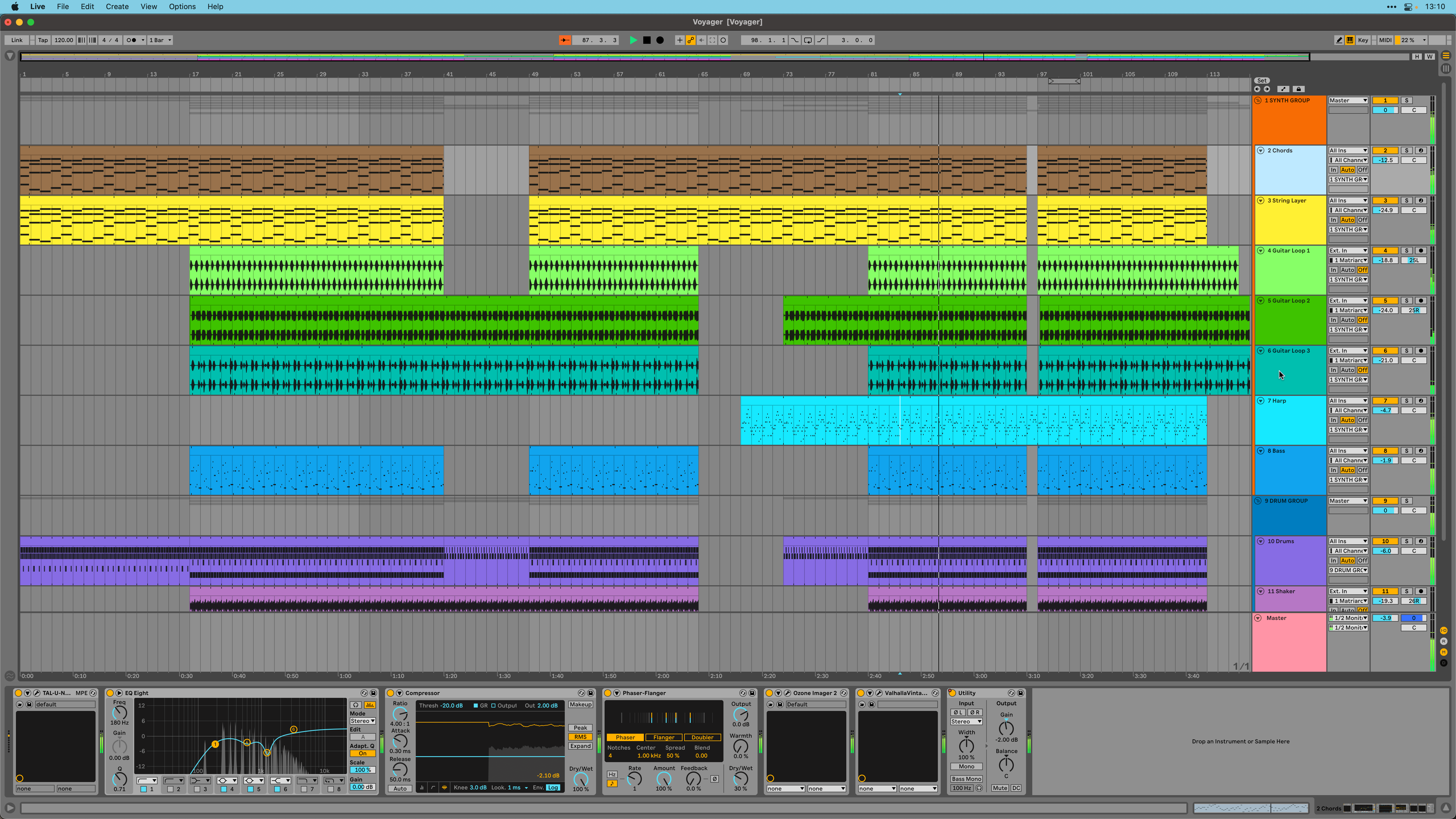The width and height of the screenshot is (1456, 819).
Task: Click the tempo field showing 120.00
Action: 63,40
